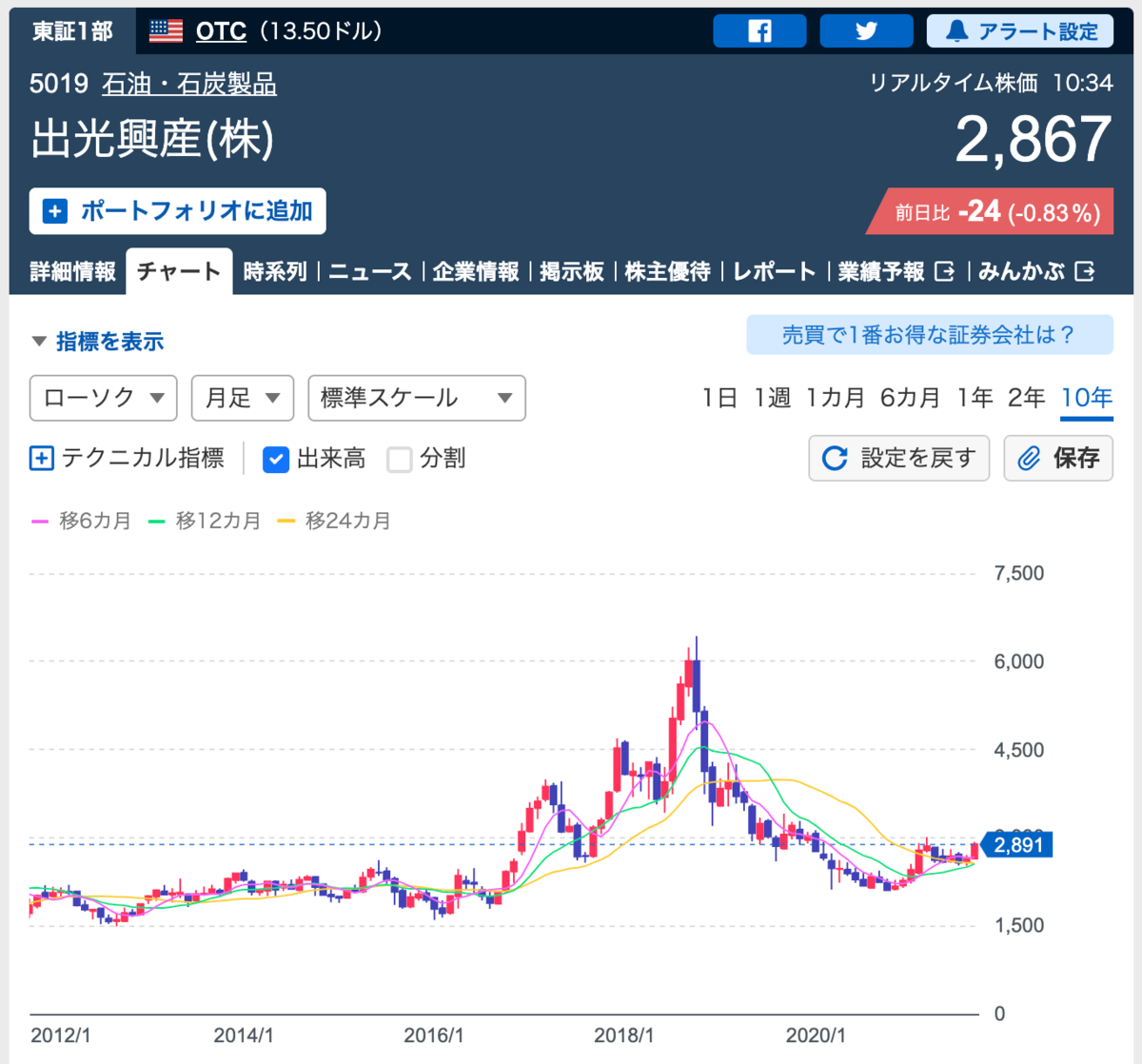
Task: Open the 企業情報 tab
Action: (476, 272)
